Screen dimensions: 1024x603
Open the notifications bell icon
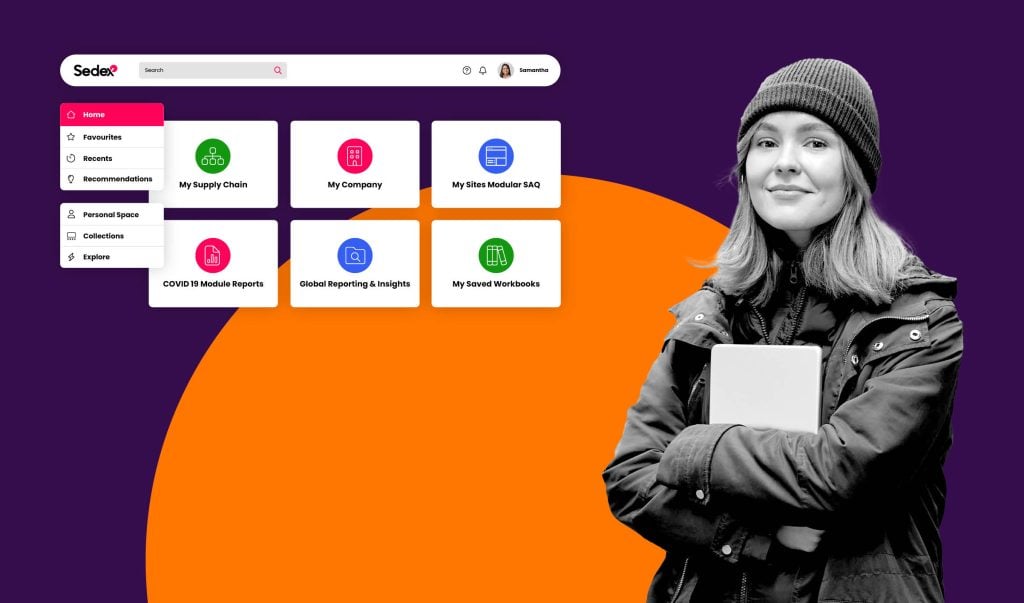coord(483,71)
